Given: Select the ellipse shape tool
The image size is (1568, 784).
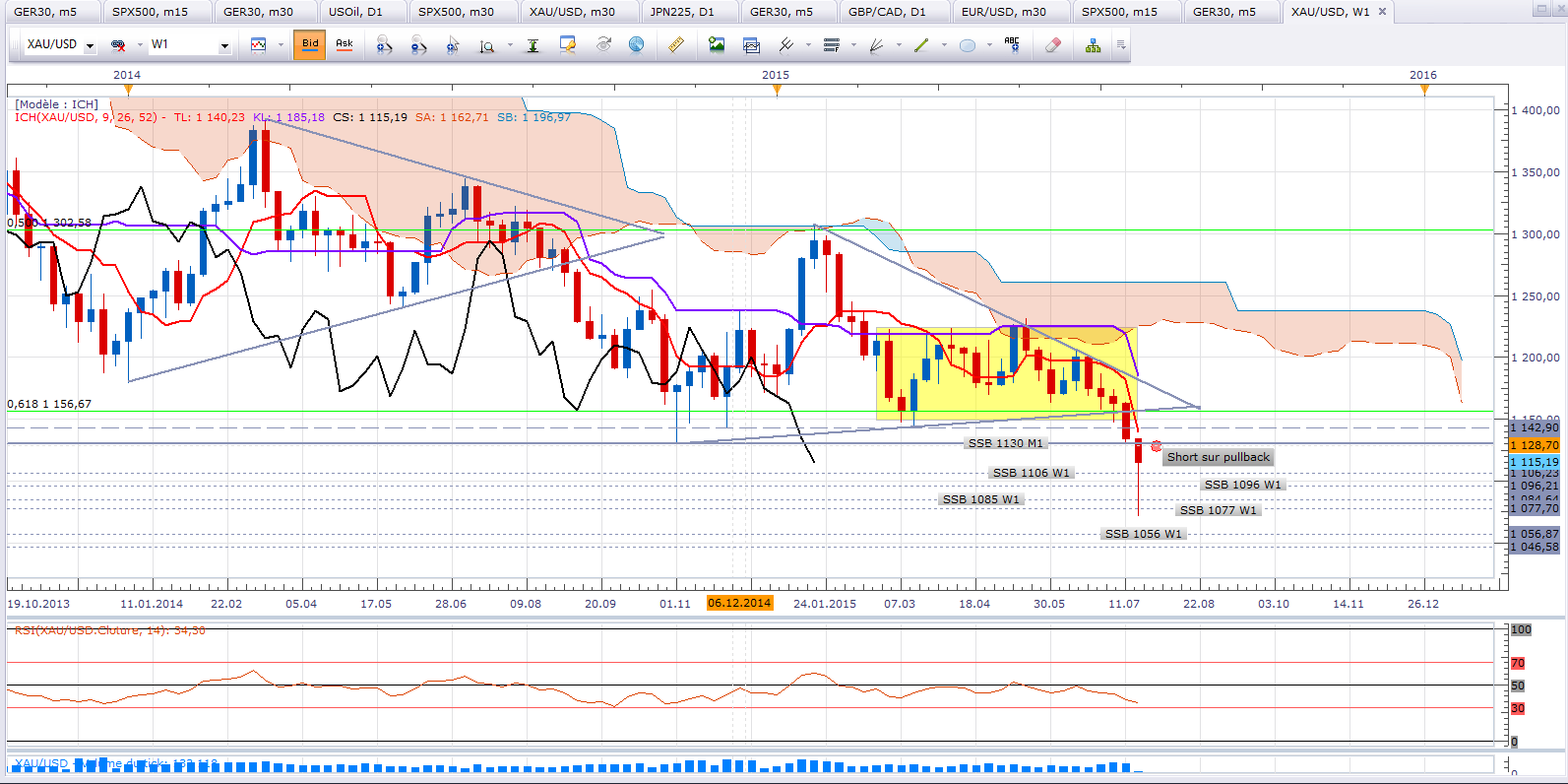Looking at the screenshot, I should (x=968, y=45).
